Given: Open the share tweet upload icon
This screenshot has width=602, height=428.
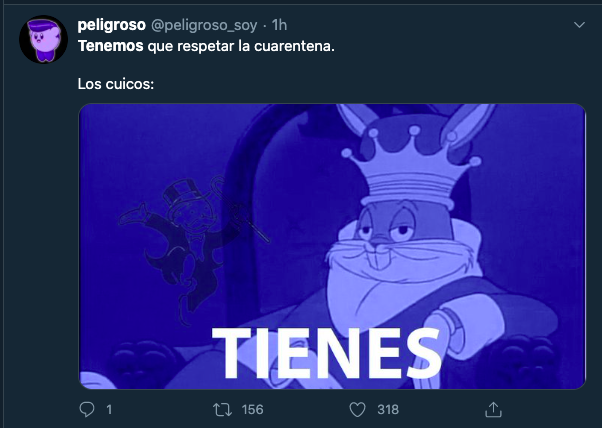Looking at the screenshot, I should (x=493, y=410).
